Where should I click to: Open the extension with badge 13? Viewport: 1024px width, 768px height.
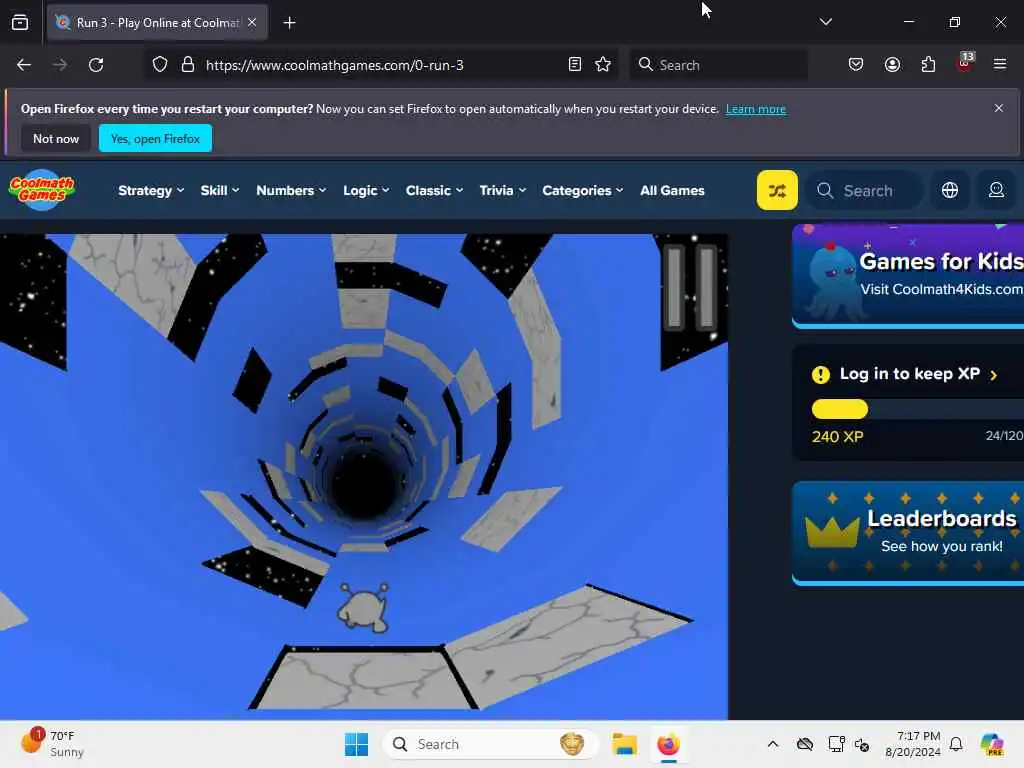point(965,63)
